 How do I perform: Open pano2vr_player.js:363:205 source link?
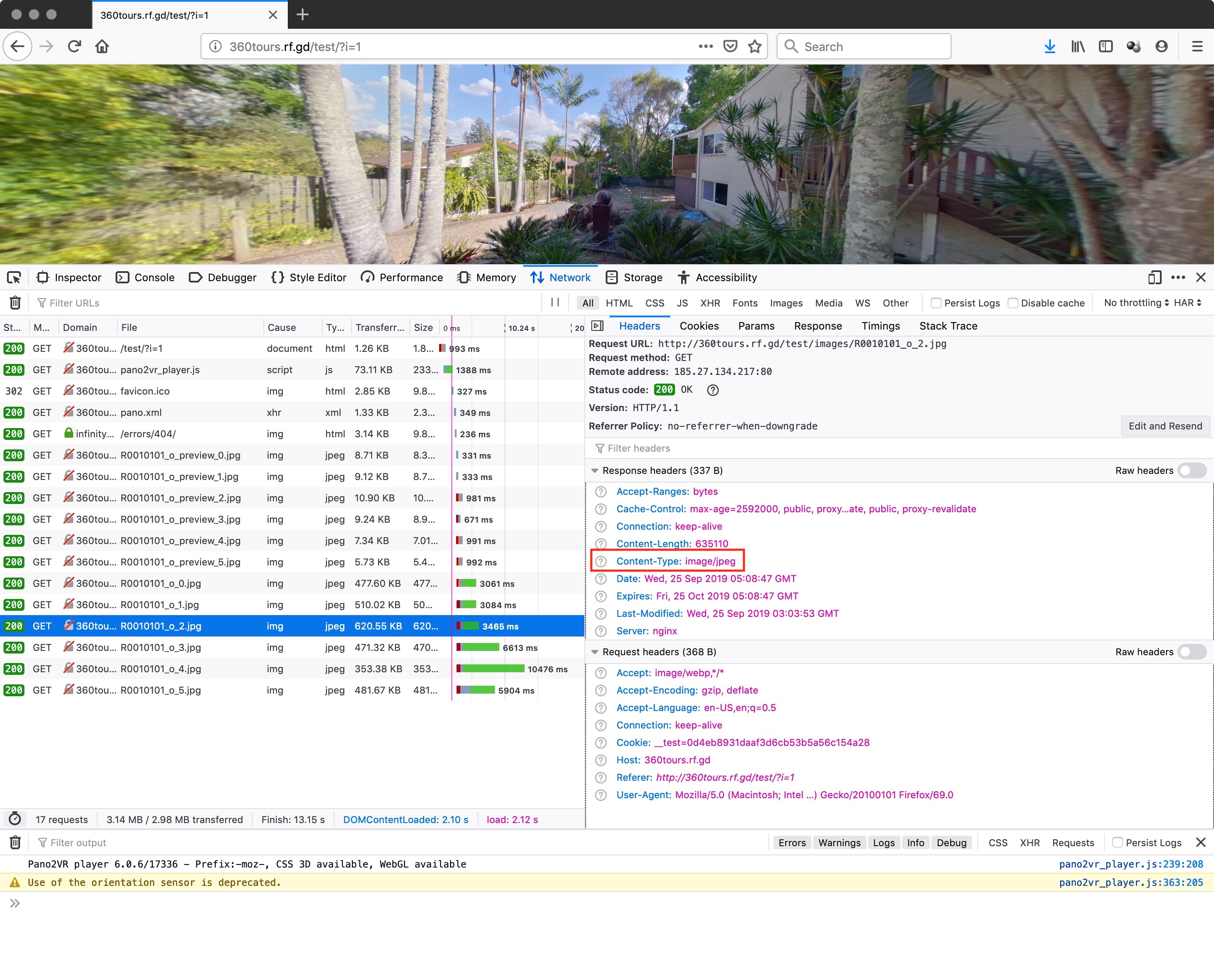coord(1130,882)
